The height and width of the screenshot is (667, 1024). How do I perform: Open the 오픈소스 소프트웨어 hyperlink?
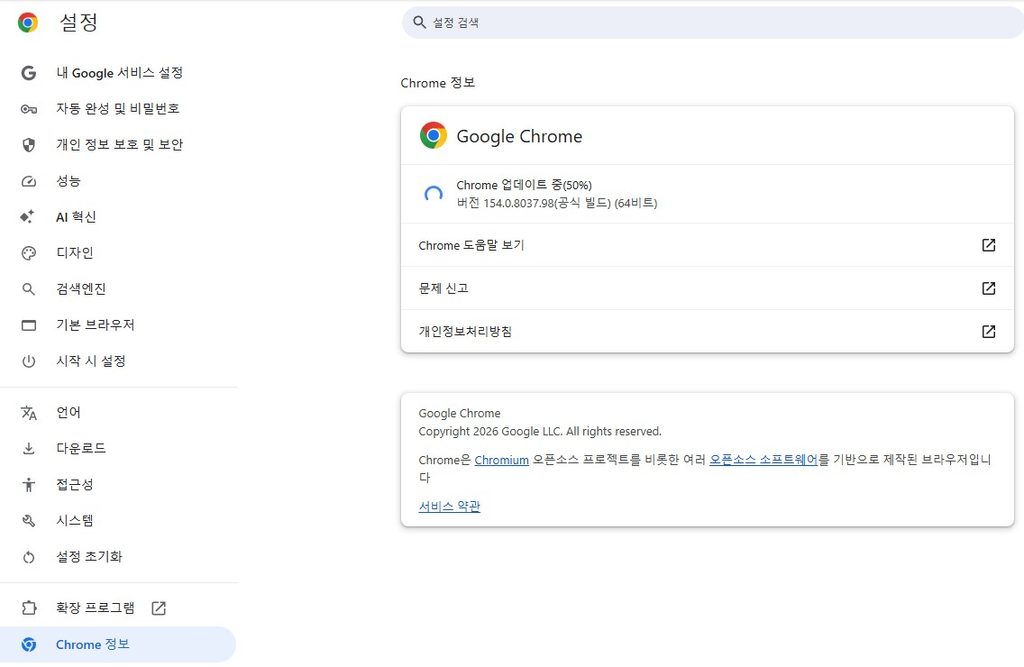[x=763, y=460]
